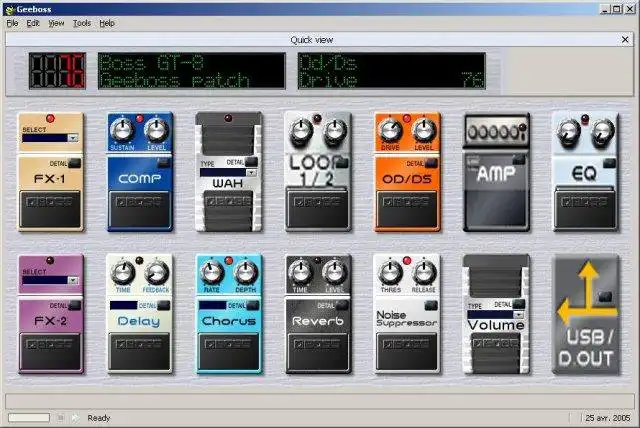Adjust the Reverb TIME knob

(301, 273)
